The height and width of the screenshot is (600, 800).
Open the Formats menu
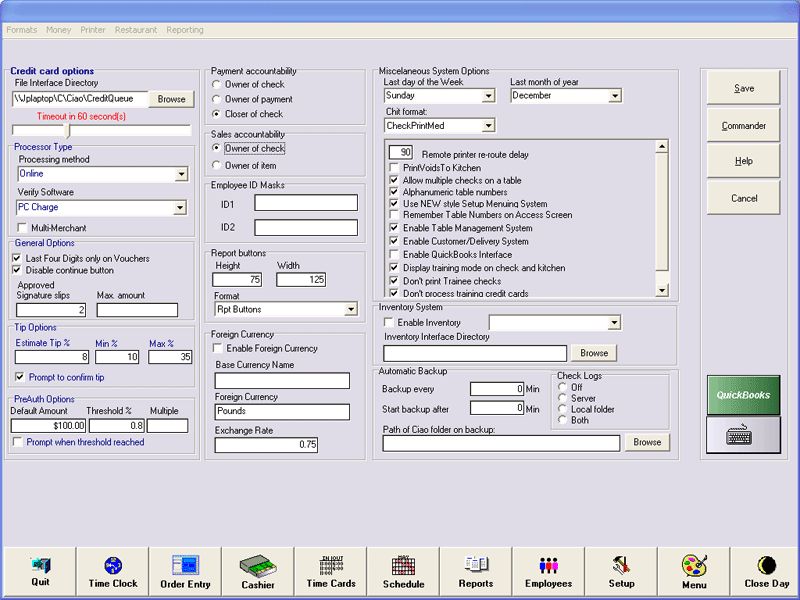tap(21, 30)
